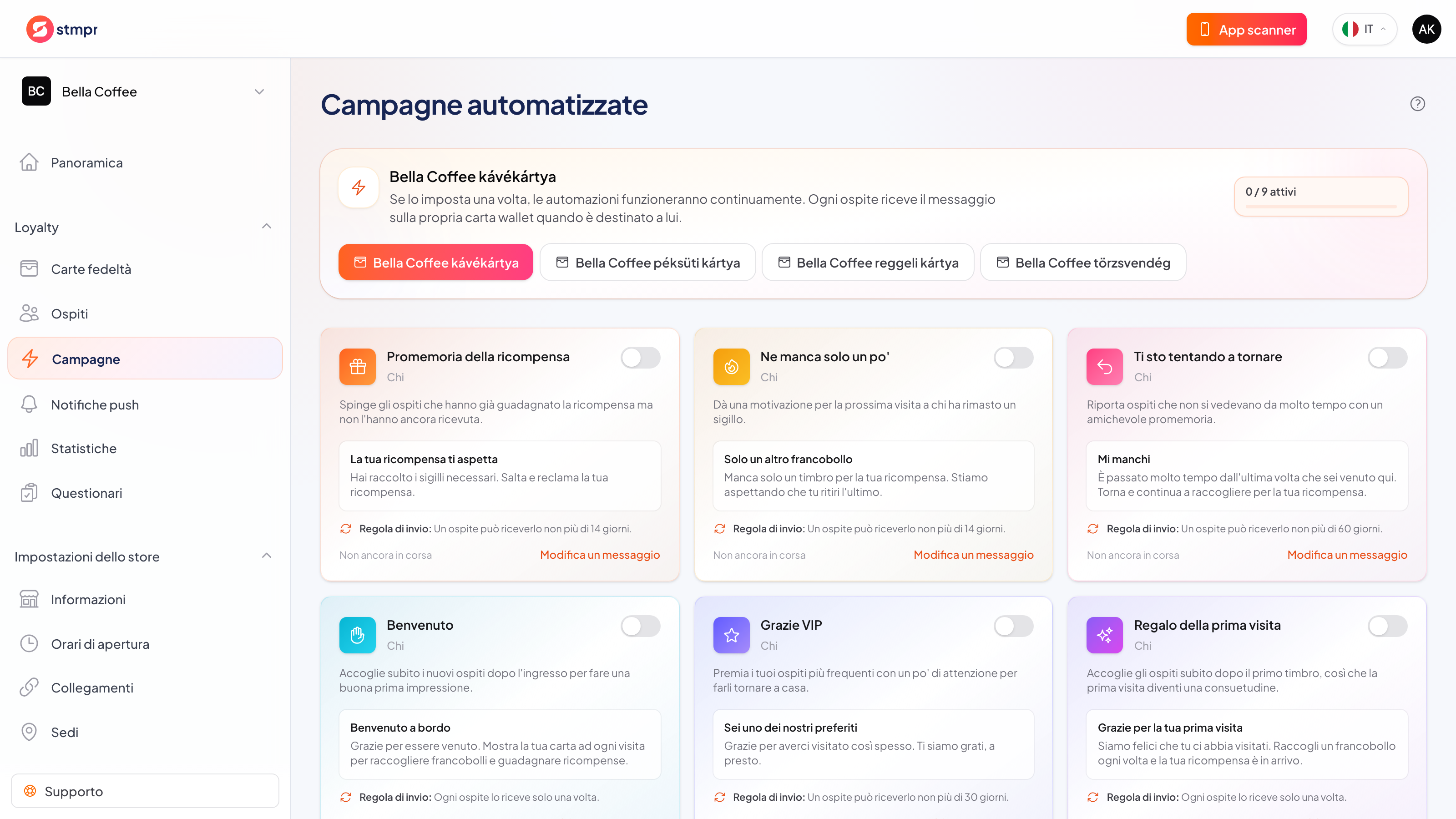The width and height of the screenshot is (1456, 819).
Task: Click the La tua ricompensa ti aspetta message box
Action: [500, 475]
